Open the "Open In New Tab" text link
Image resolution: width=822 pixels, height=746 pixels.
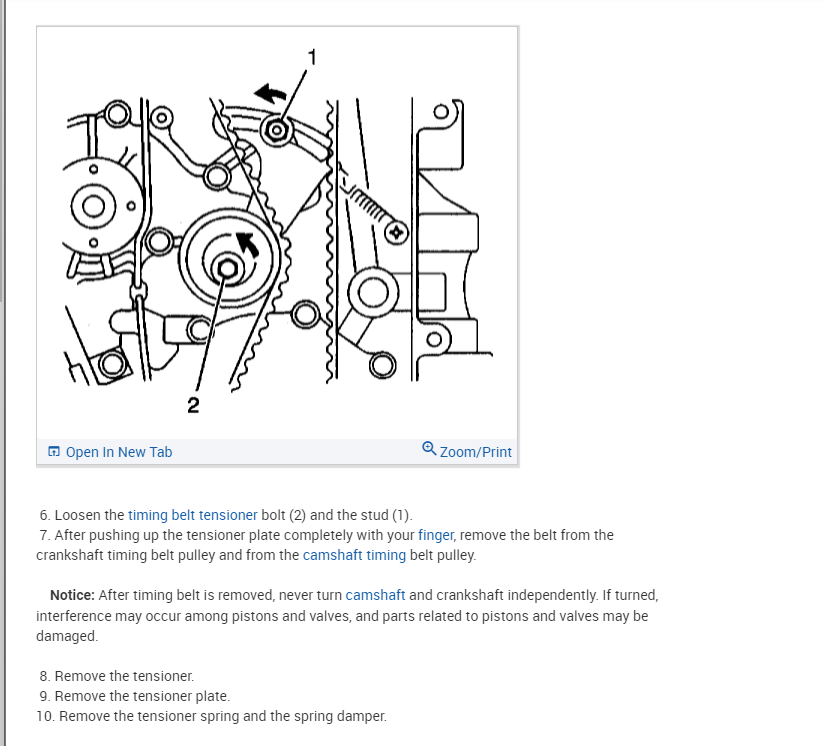[x=118, y=452]
